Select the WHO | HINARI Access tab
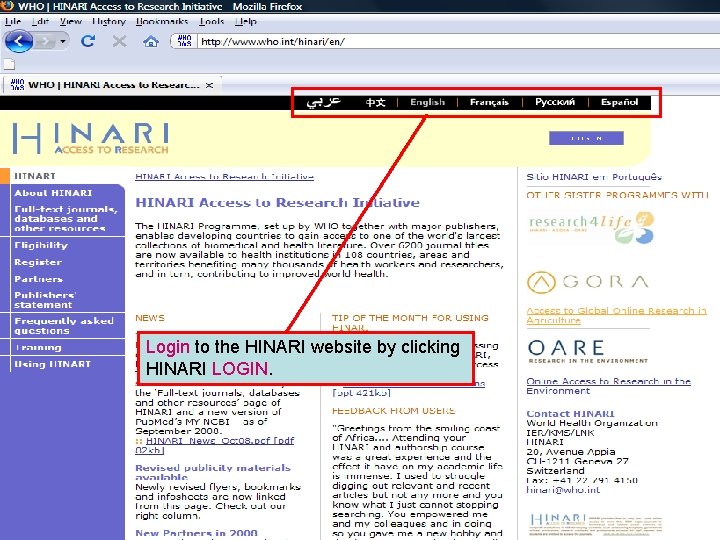The height and width of the screenshot is (540, 720). [112, 85]
